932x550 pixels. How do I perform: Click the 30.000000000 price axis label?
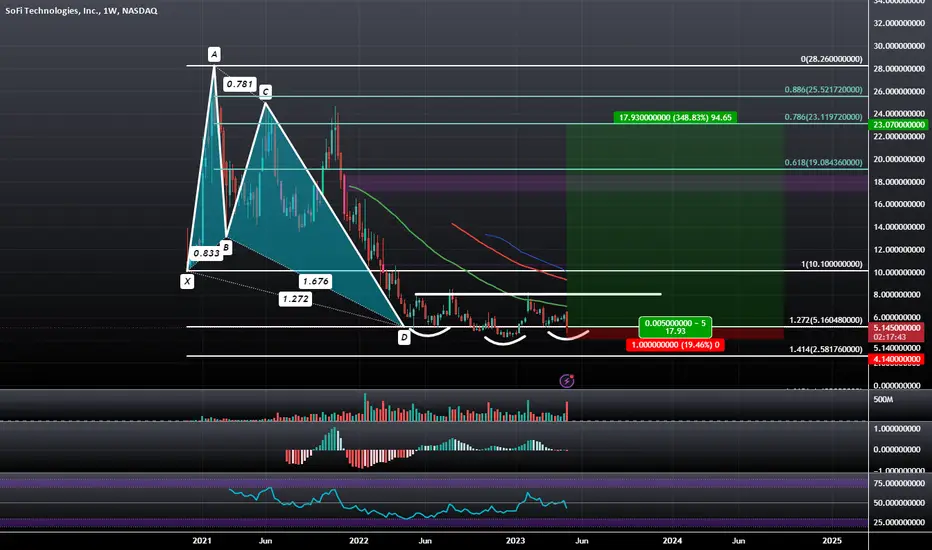pyautogui.click(x=899, y=46)
